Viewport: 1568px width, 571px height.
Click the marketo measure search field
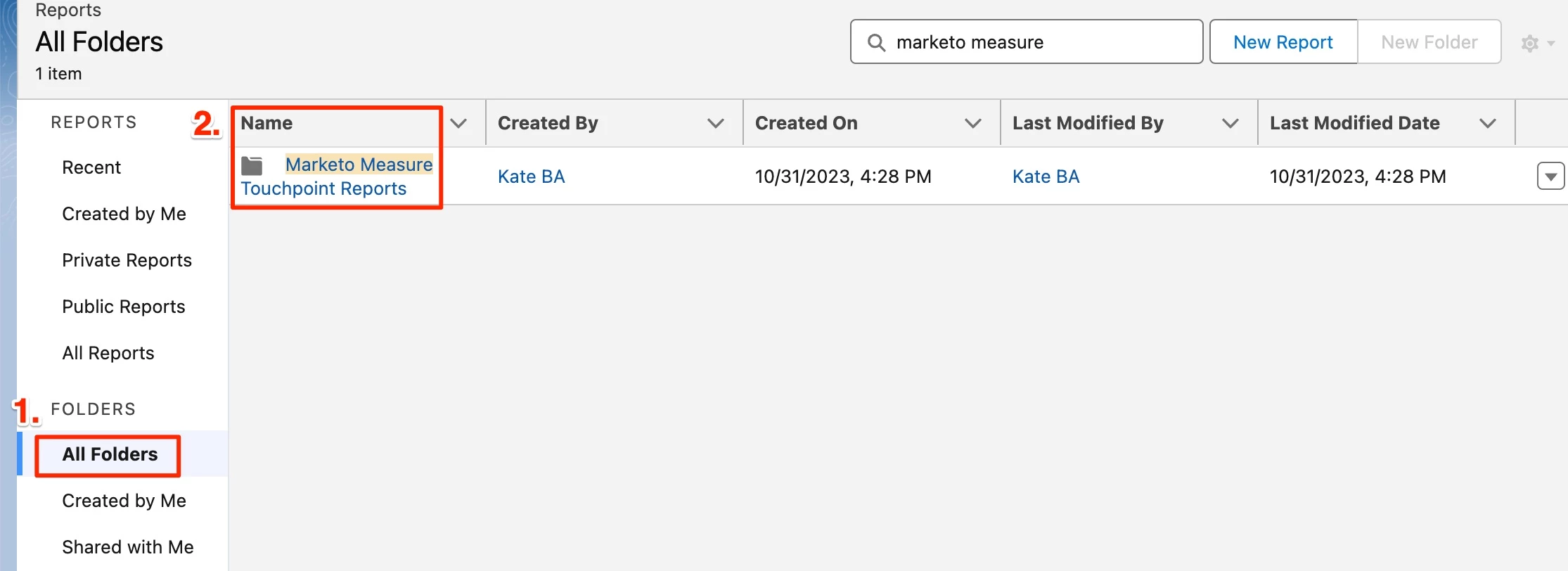pyautogui.click(x=1041, y=42)
